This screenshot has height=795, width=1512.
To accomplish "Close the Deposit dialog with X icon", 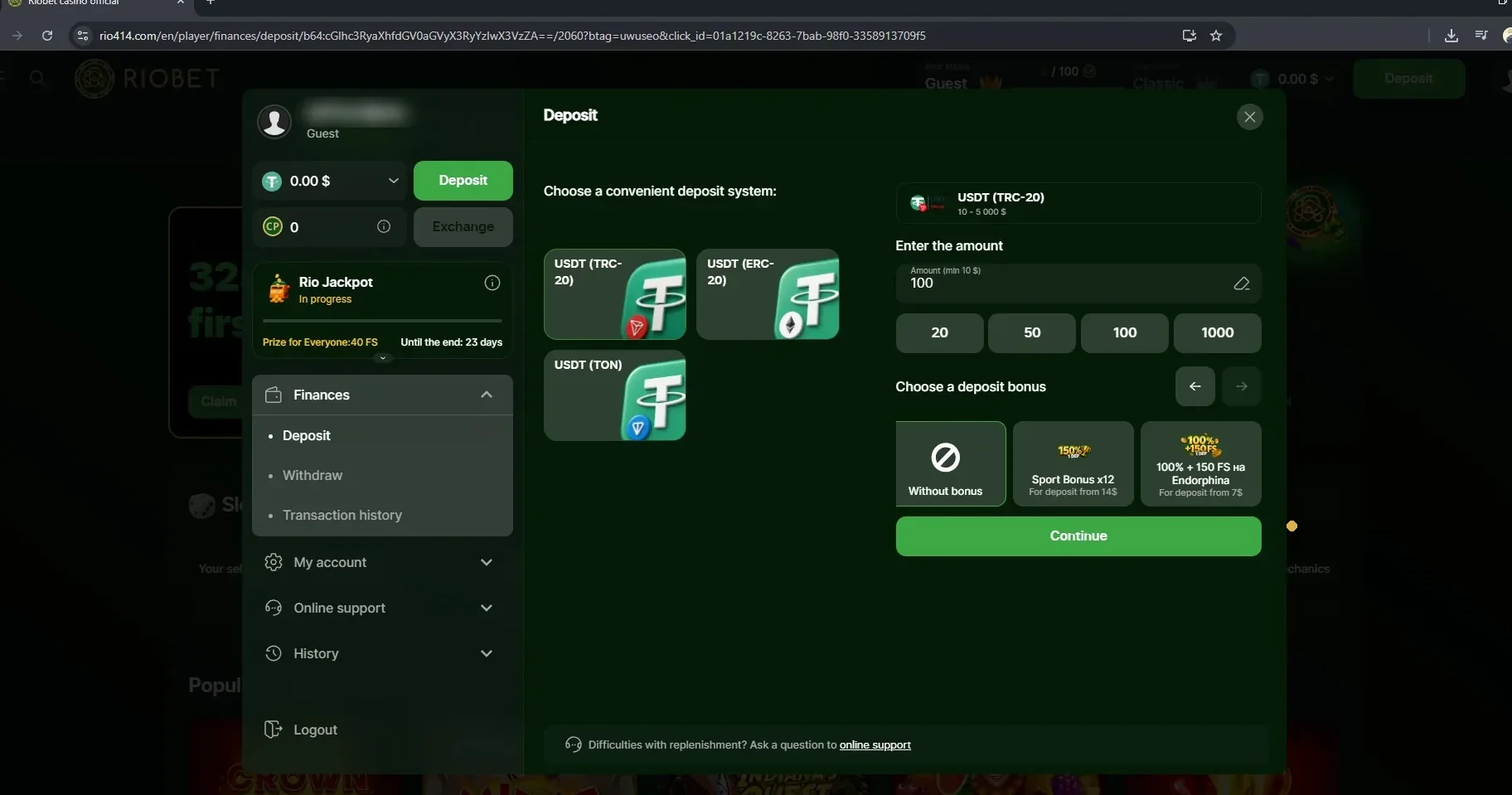I will pyautogui.click(x=1249, y=117).
